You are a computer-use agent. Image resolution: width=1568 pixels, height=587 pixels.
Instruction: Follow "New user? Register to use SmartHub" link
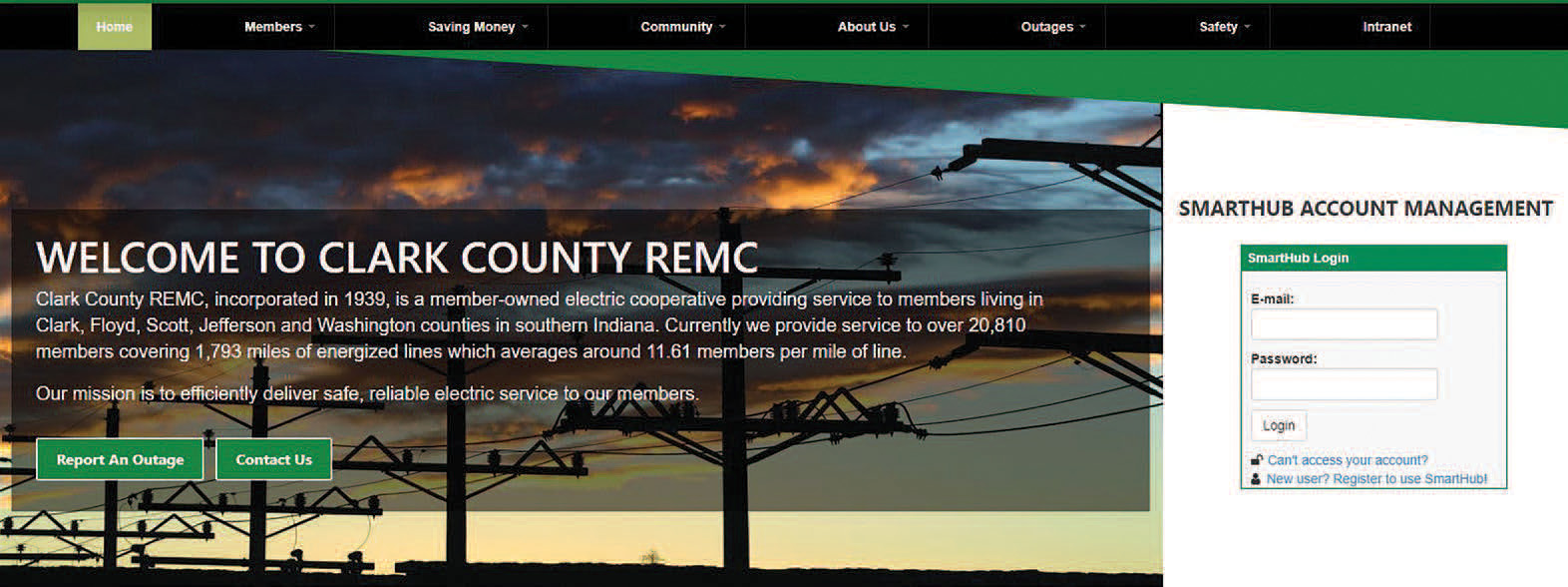coord(1375,479)
